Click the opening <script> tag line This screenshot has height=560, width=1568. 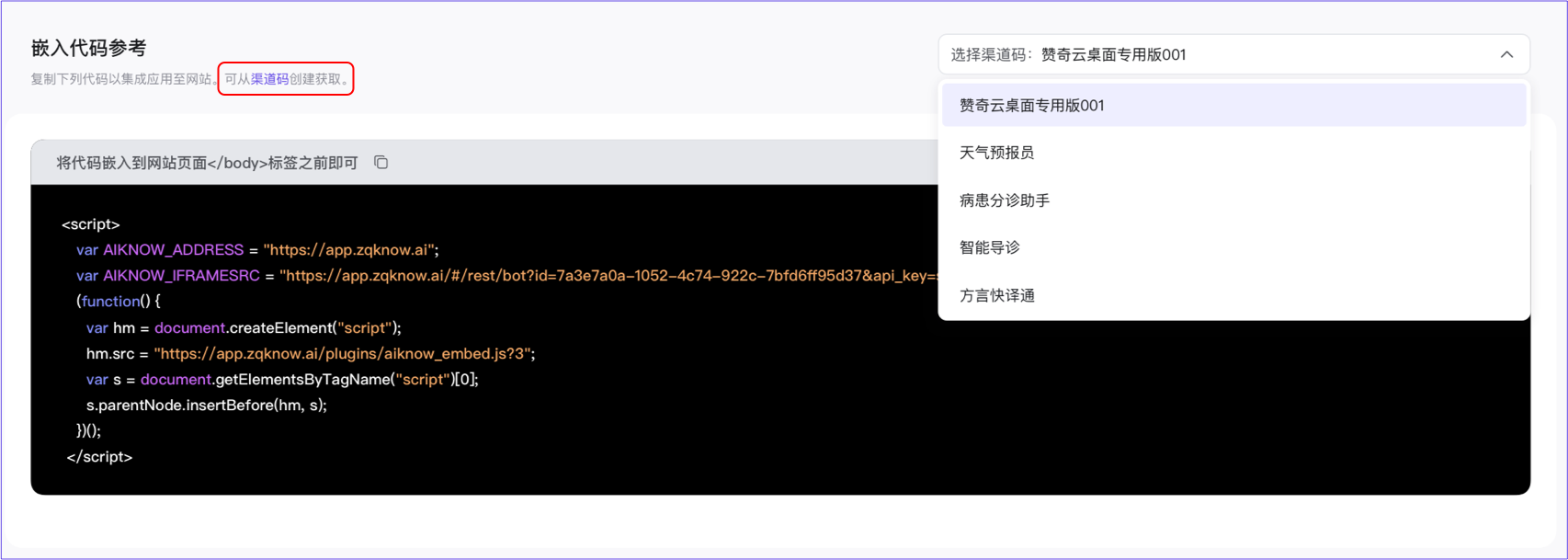[91, 224]
